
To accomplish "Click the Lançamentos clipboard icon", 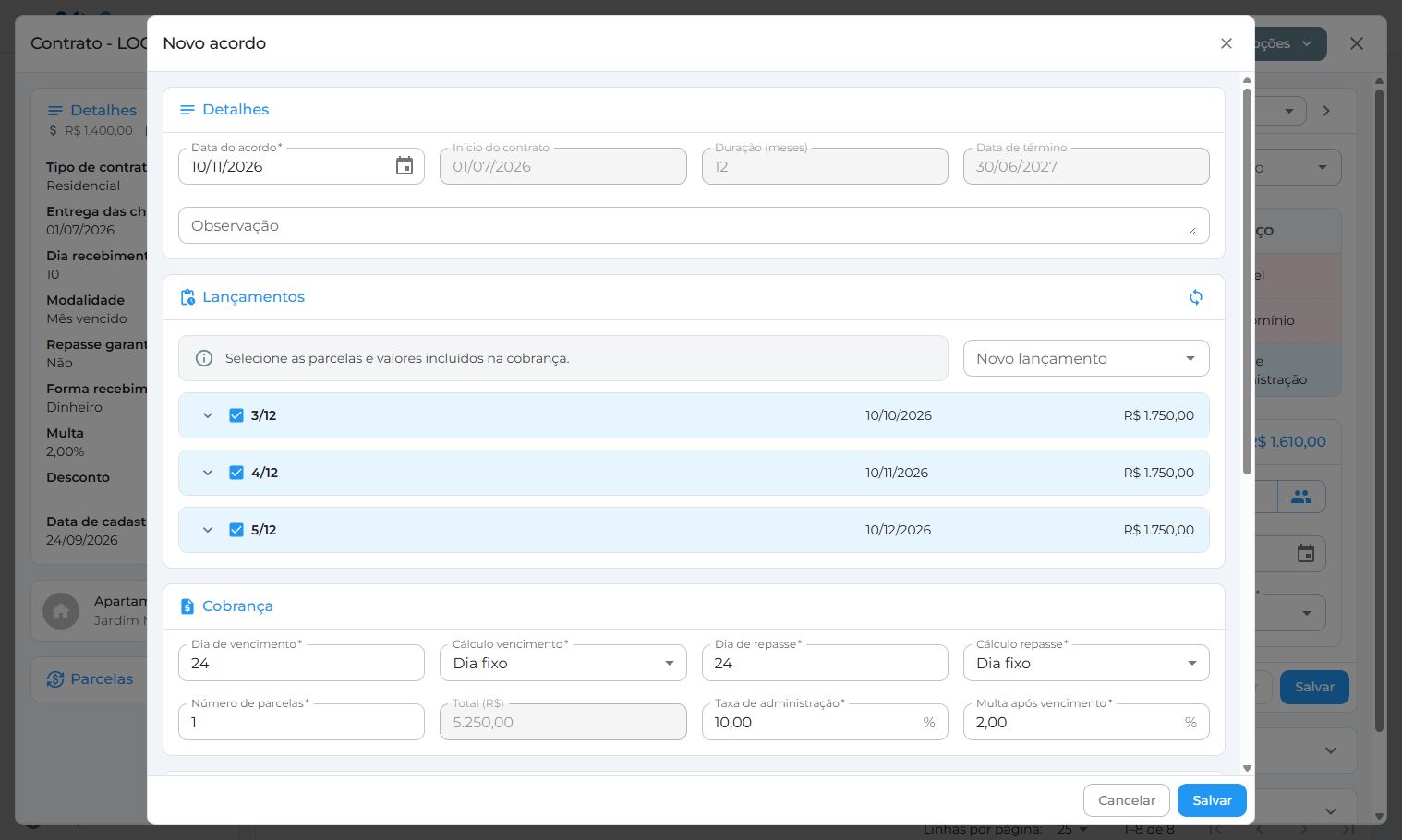I will (187, 297).
